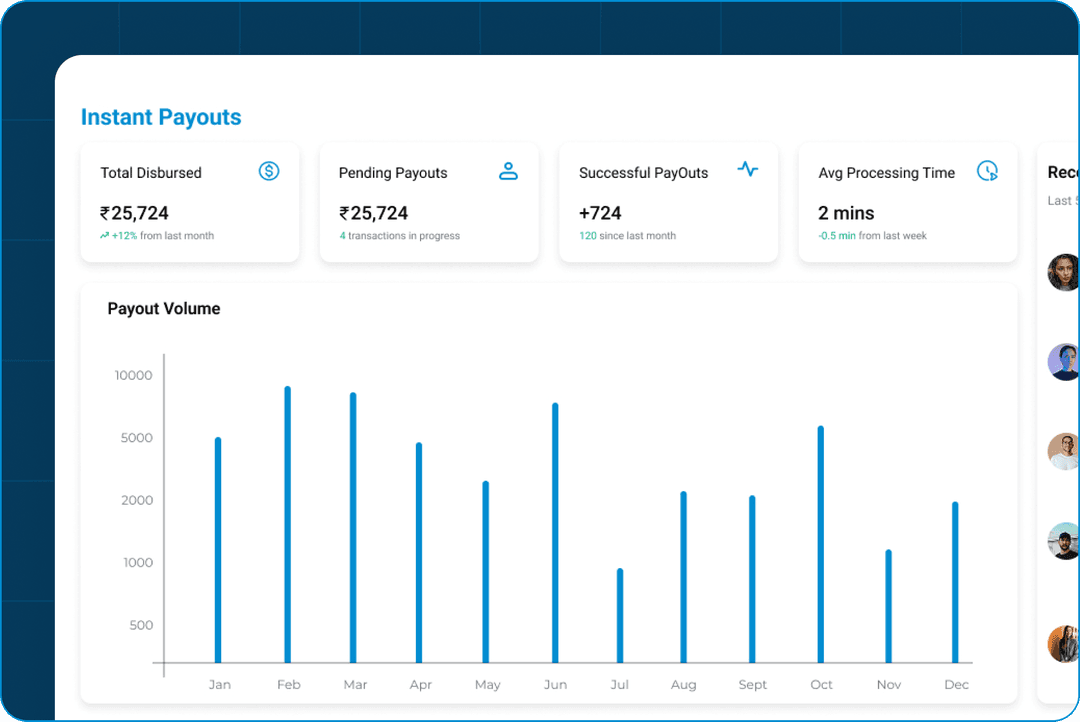Click the Feb bar in the chart
The image size is (1080, 722).
click(287, 524)
